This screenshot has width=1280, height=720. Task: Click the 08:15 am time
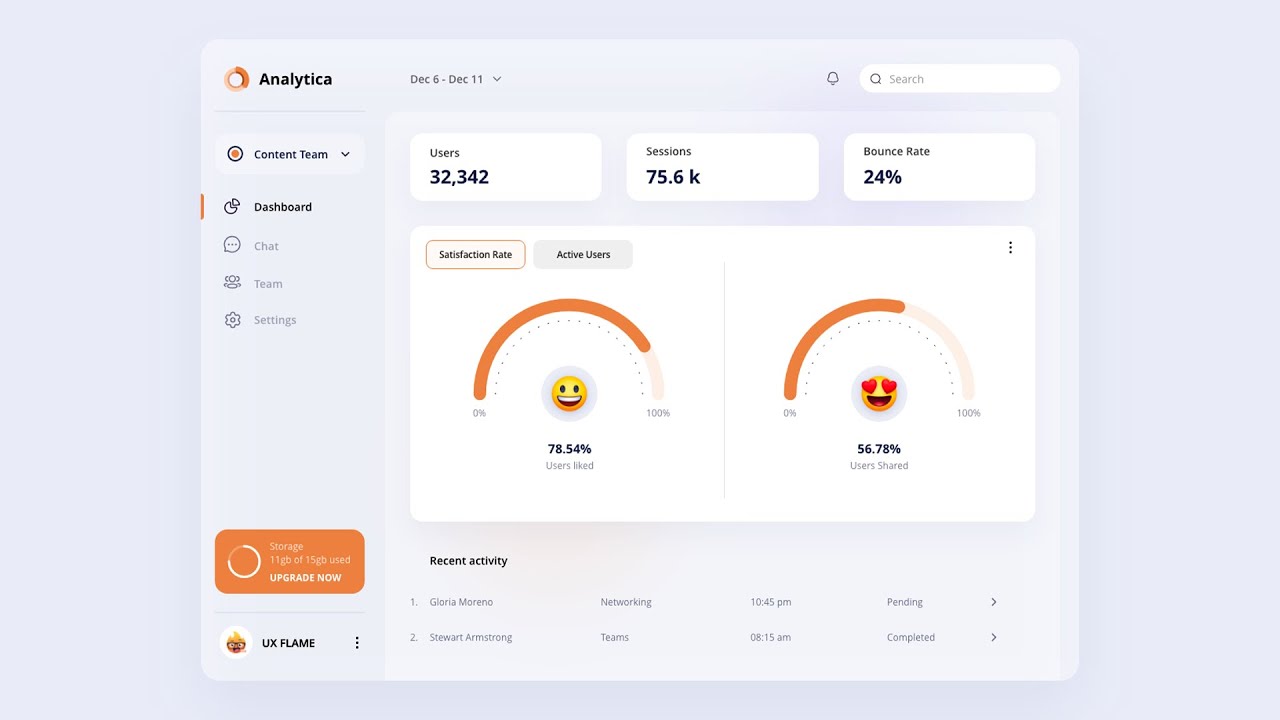pyautogui.click(x=771, y=637)
